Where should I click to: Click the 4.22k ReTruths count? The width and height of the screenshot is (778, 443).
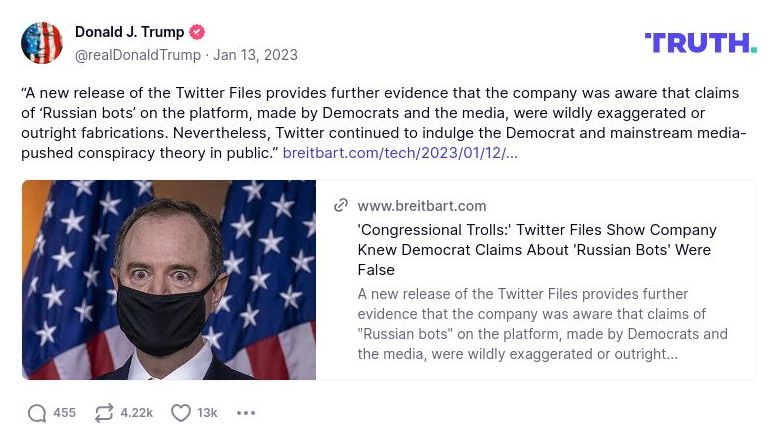click(x=136, y=413)
